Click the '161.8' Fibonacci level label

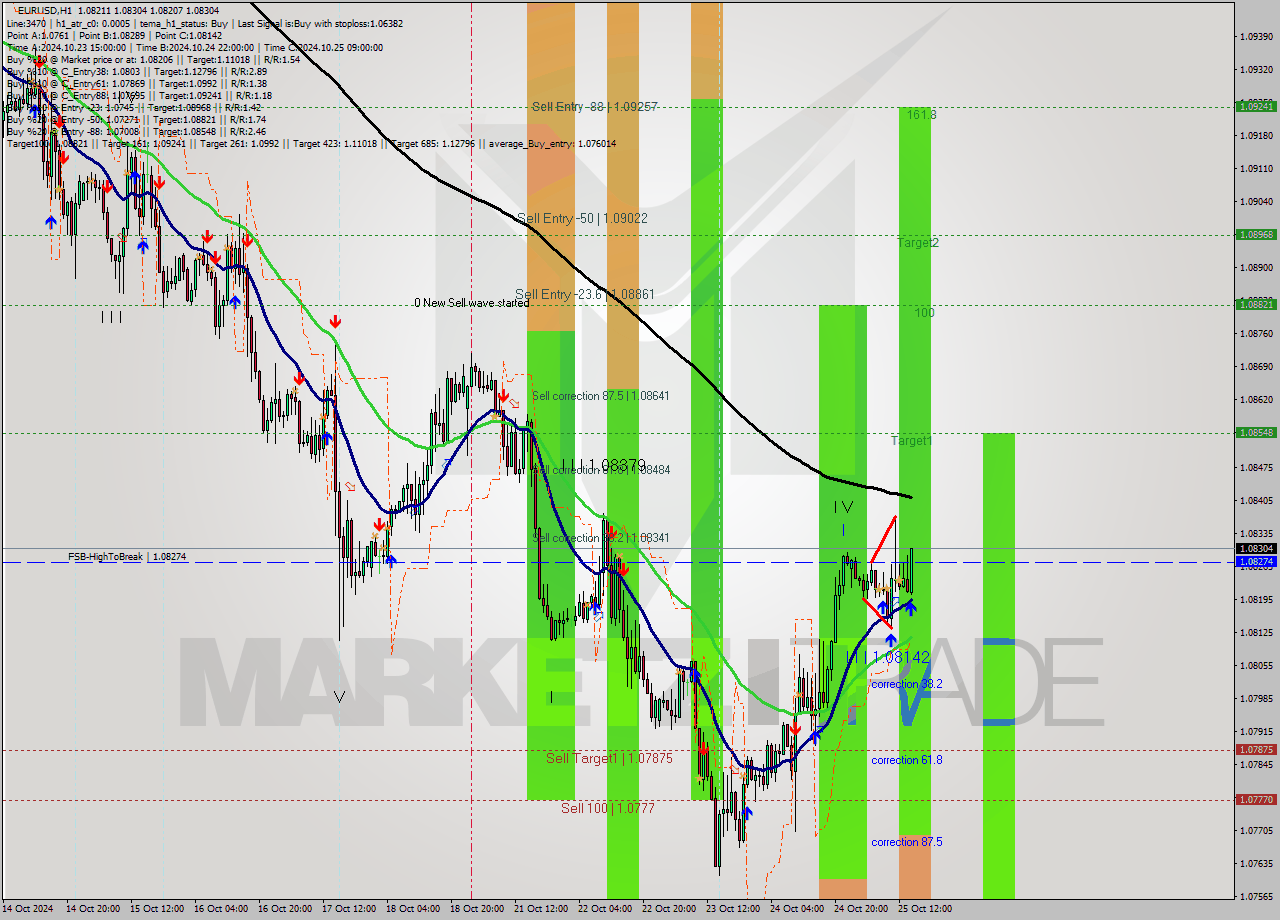(921, 115)
